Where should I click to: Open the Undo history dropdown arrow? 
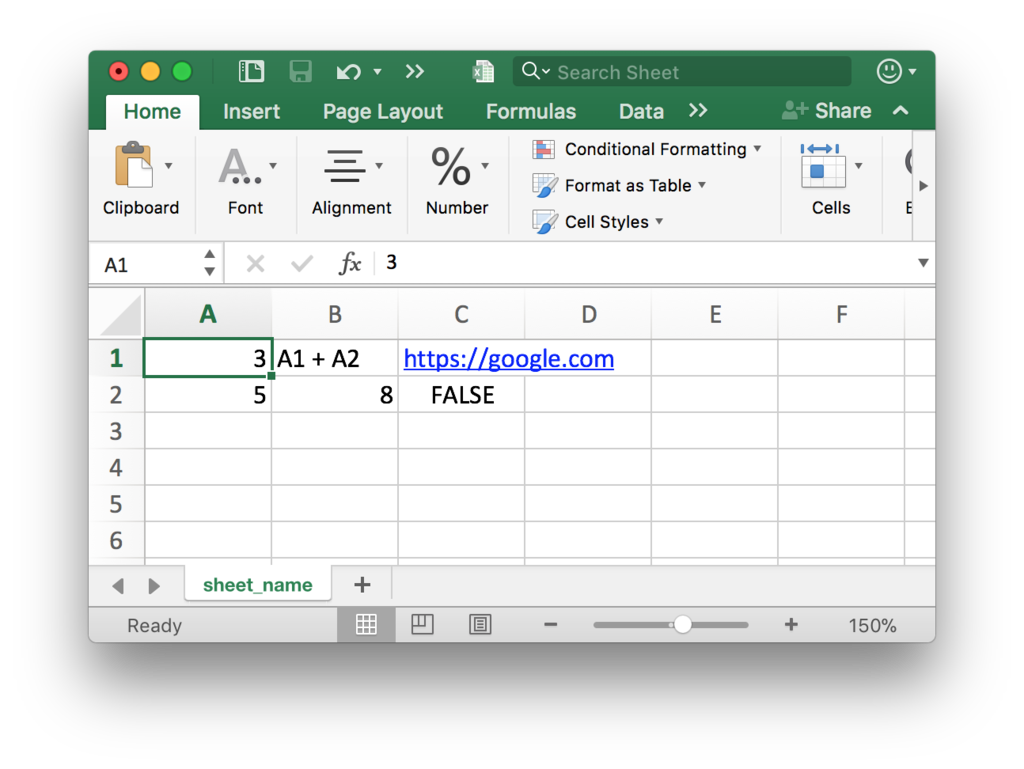coord(377,71)
